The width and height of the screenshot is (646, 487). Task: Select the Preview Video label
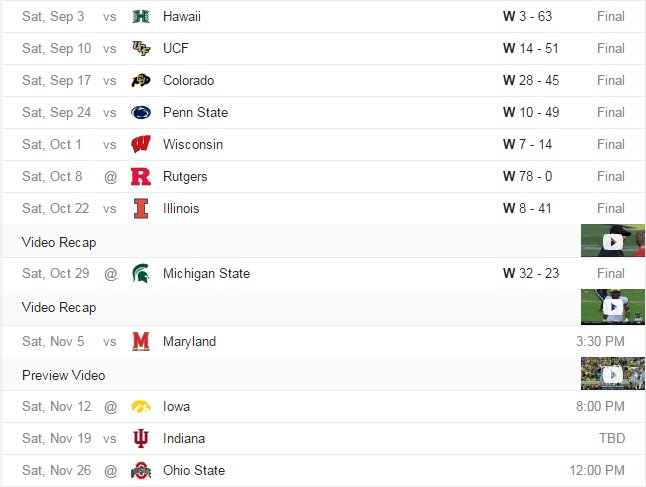tap(63, 375)
